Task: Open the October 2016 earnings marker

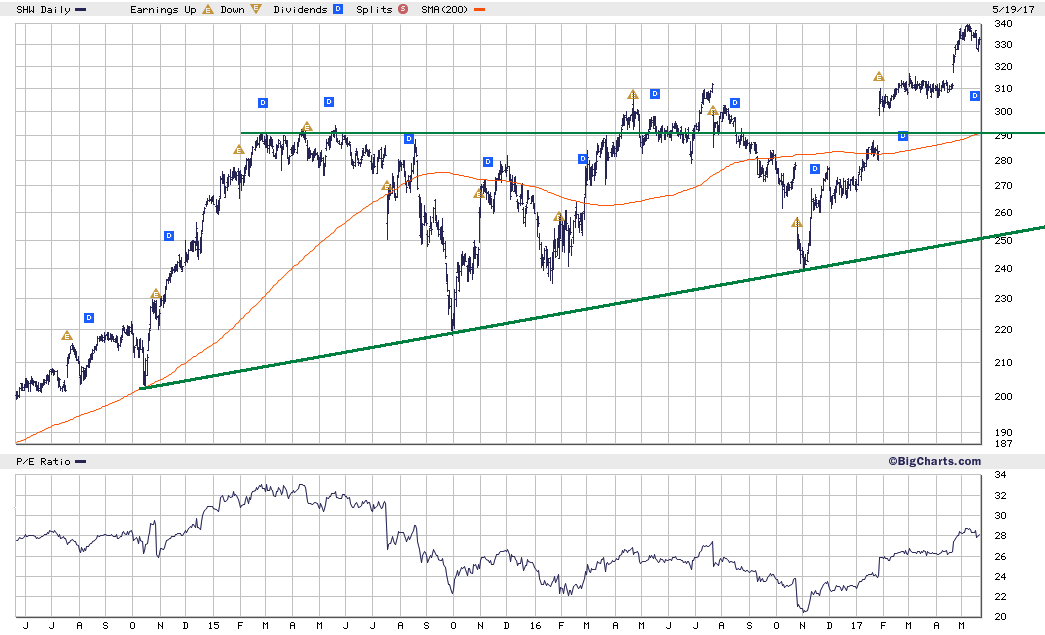Action: click(x=796, y=222)
